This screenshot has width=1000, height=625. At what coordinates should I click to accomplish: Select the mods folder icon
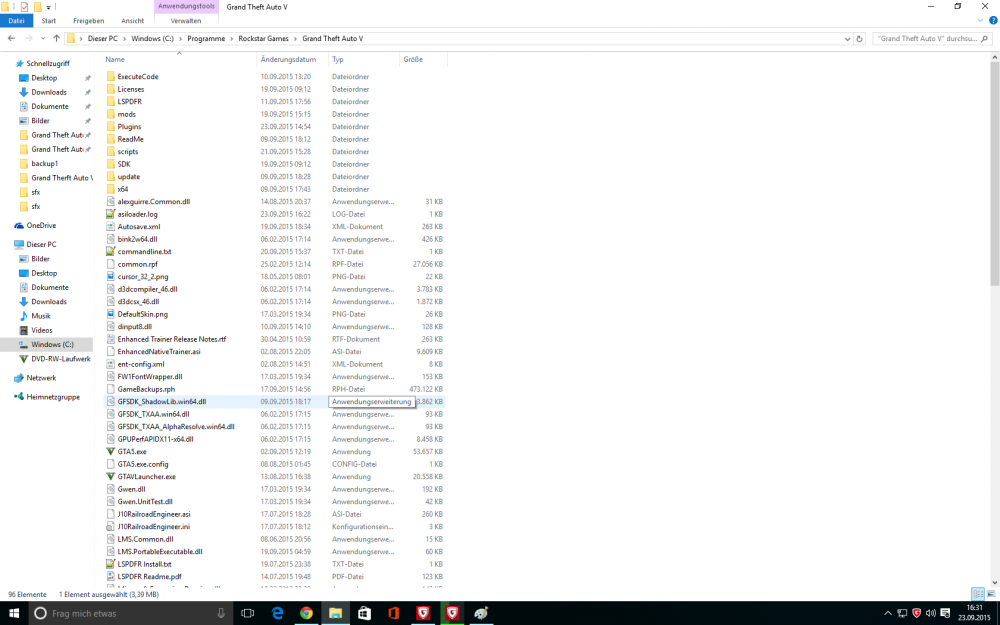click(x=110, y=114)
